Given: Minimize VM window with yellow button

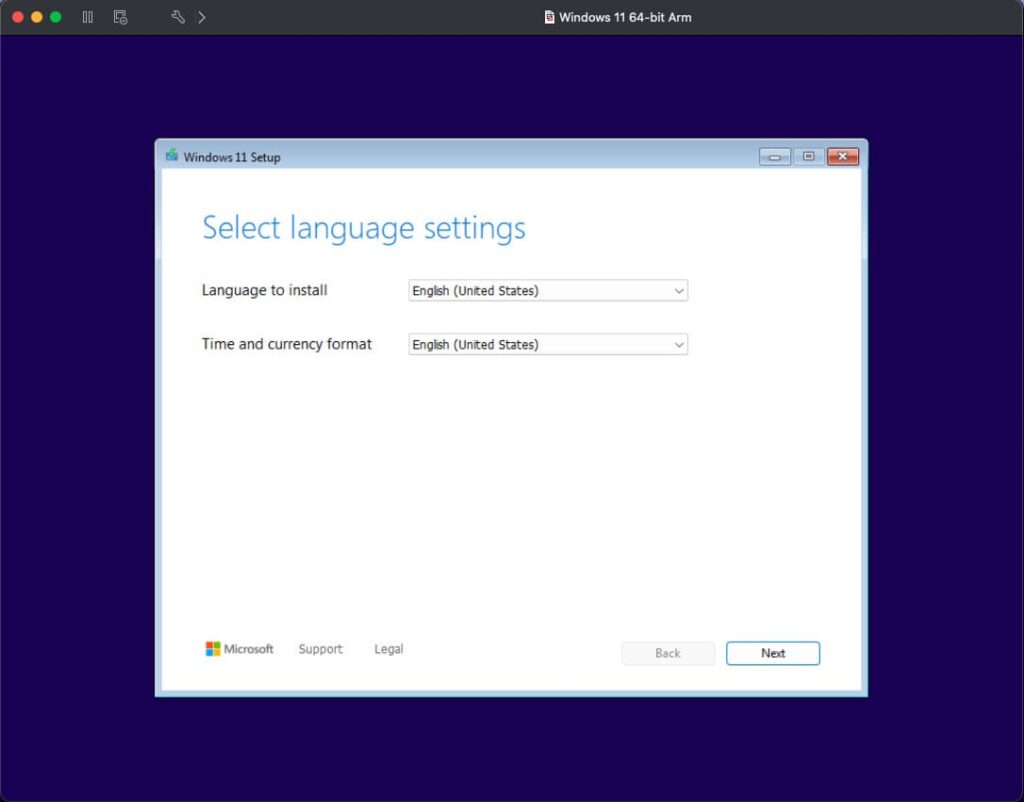Looking at the screenshot, I should [x=37, y=17].
